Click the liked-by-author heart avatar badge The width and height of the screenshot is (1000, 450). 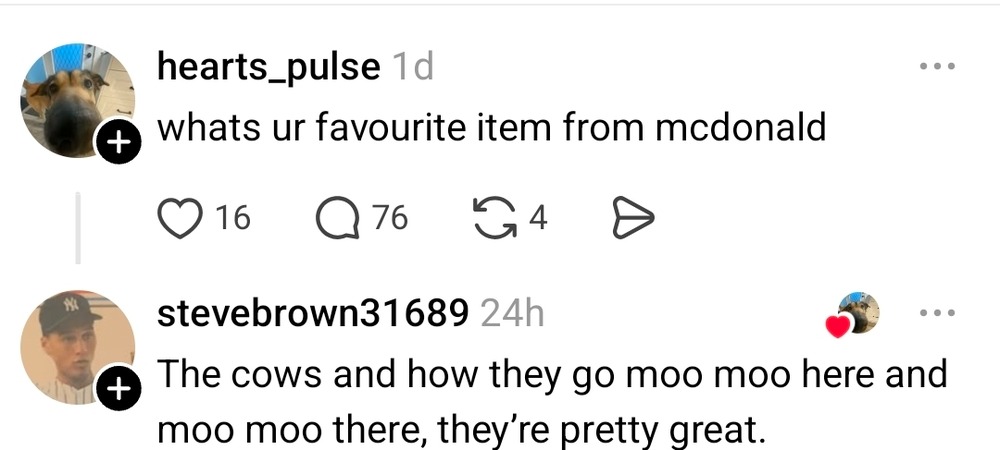(x=853, y=315)
